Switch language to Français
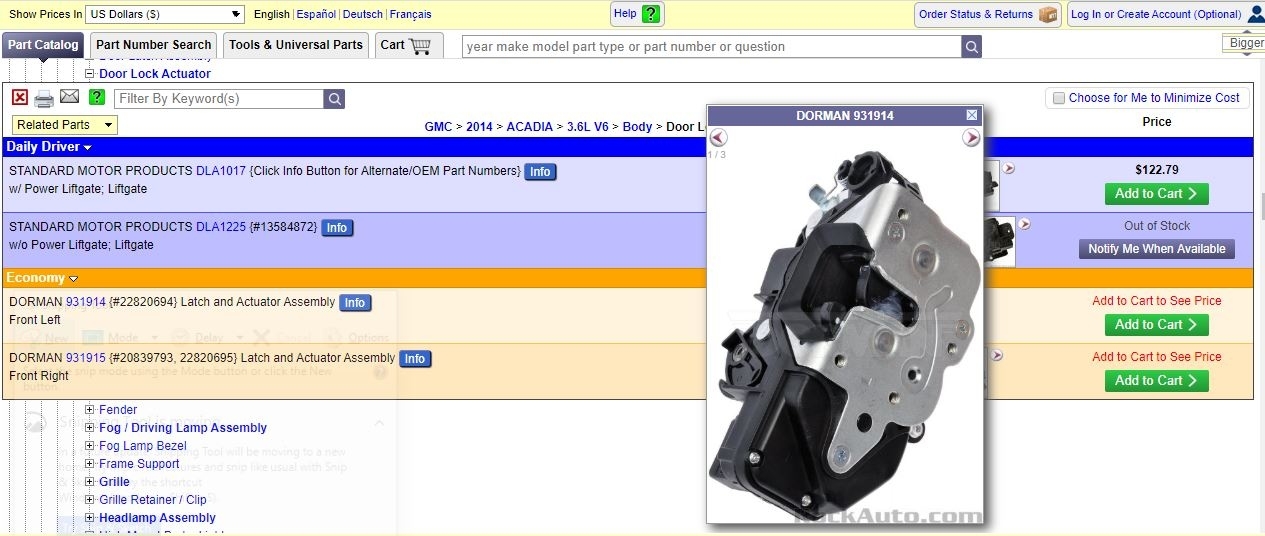The image size is (1265, 536). (410, 14)
